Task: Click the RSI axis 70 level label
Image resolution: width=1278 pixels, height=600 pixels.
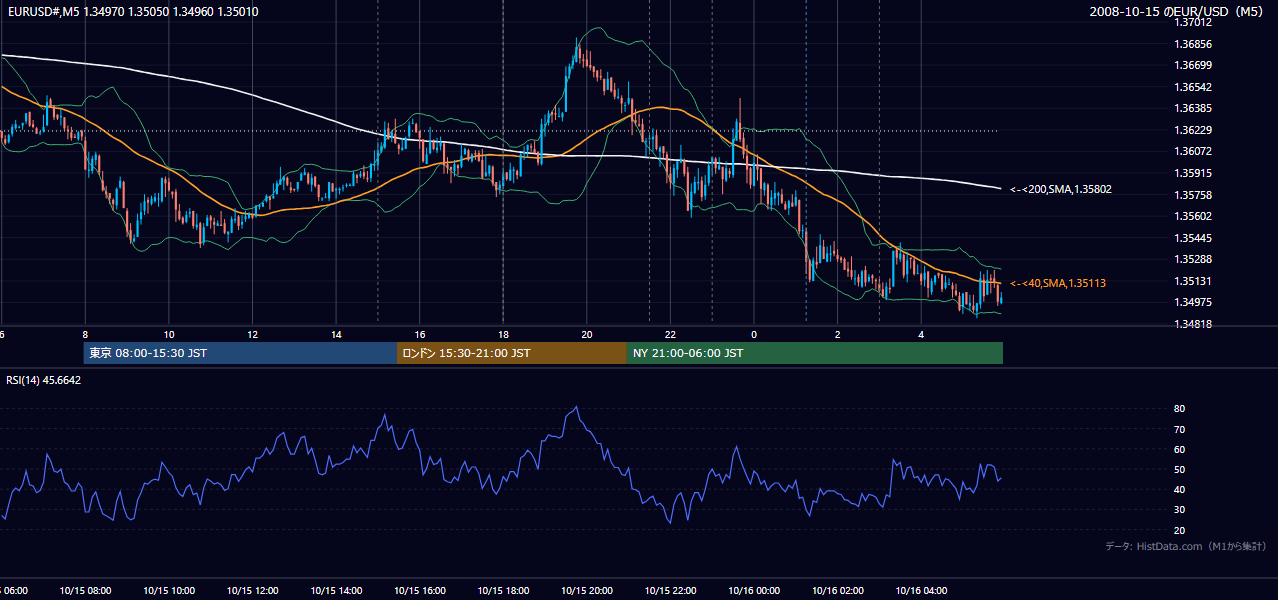Action: (x=1179, y=429)
